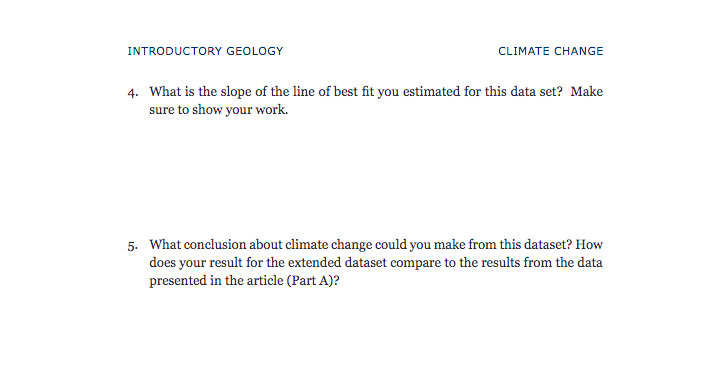This screenshot has height=367, width=727.
Task: Click the INTRODUCTORY GEOLOGY header text
Action: click(205, 51)
